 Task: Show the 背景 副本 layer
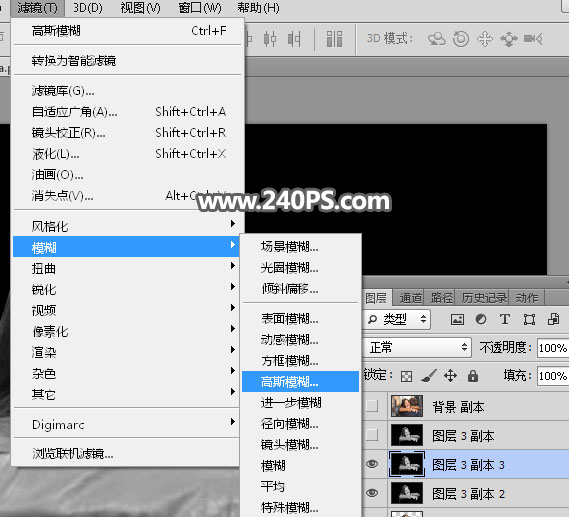pos(372,406)
